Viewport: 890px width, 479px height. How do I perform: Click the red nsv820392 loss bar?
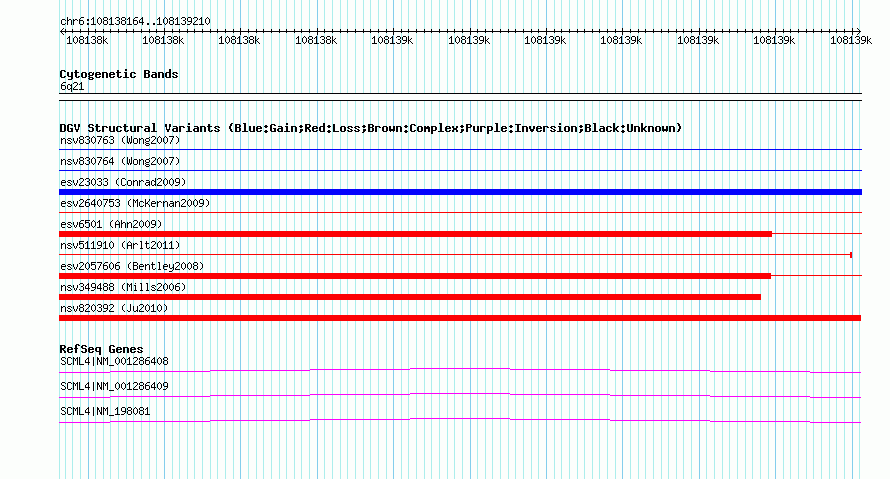tap(460, 318)
